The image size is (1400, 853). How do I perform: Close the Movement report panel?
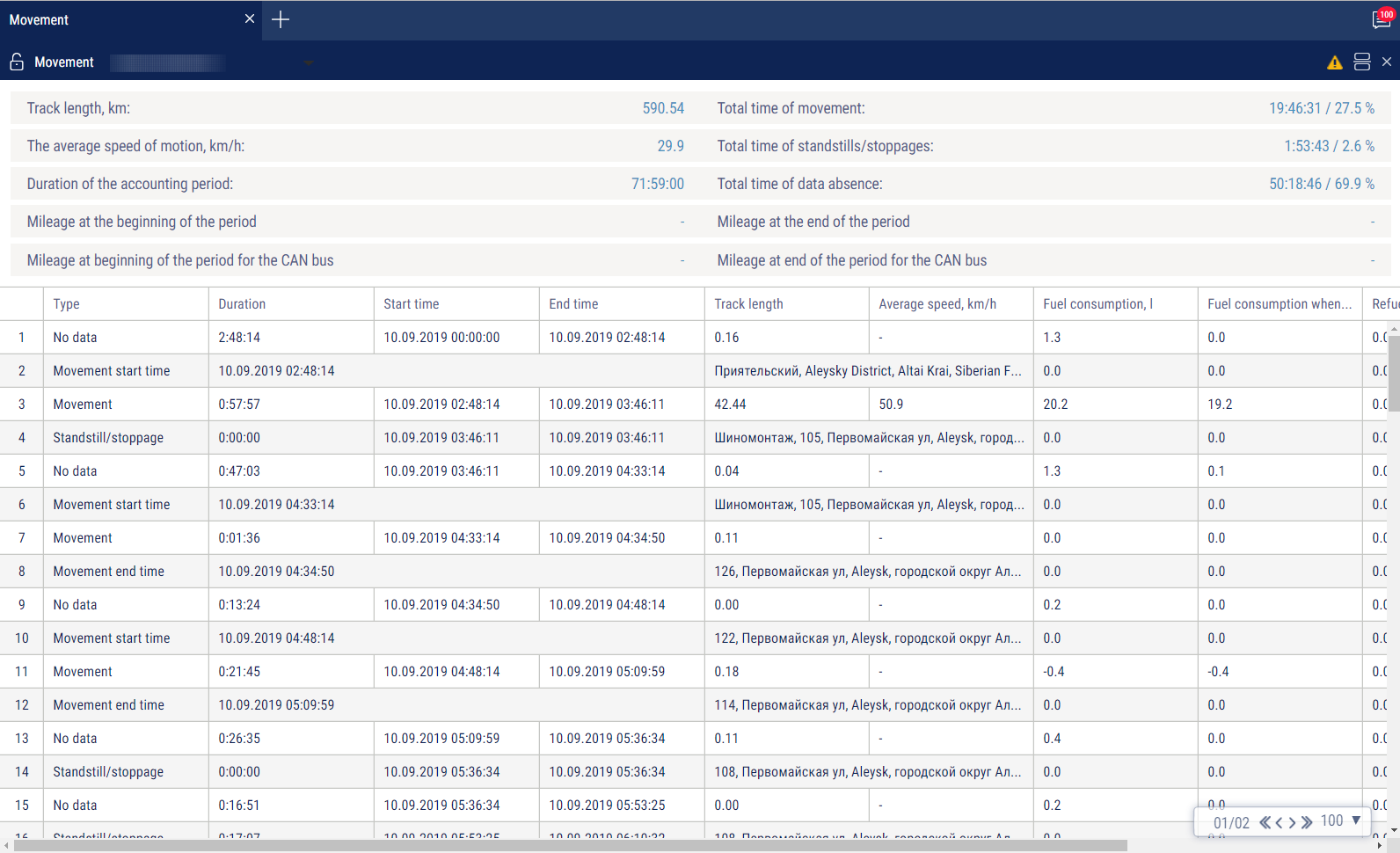(x=1387, y=62)
